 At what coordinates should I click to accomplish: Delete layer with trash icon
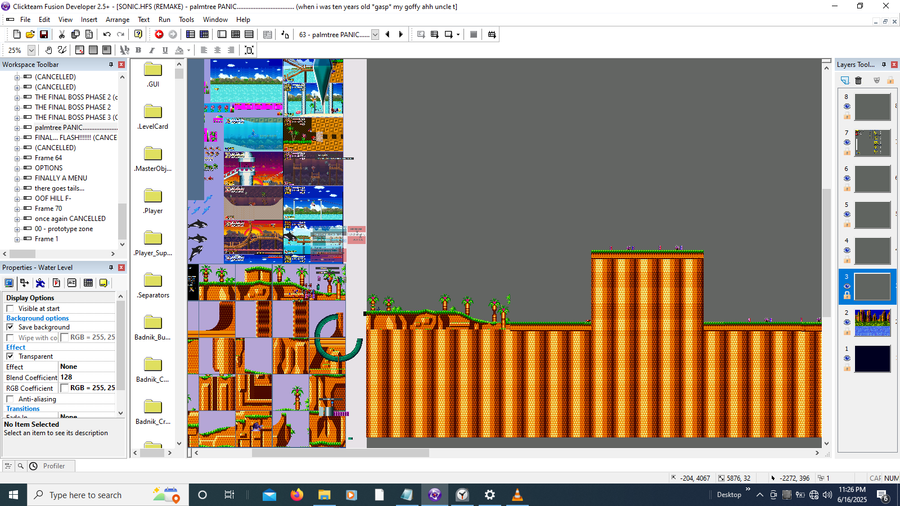pos(859,80)
